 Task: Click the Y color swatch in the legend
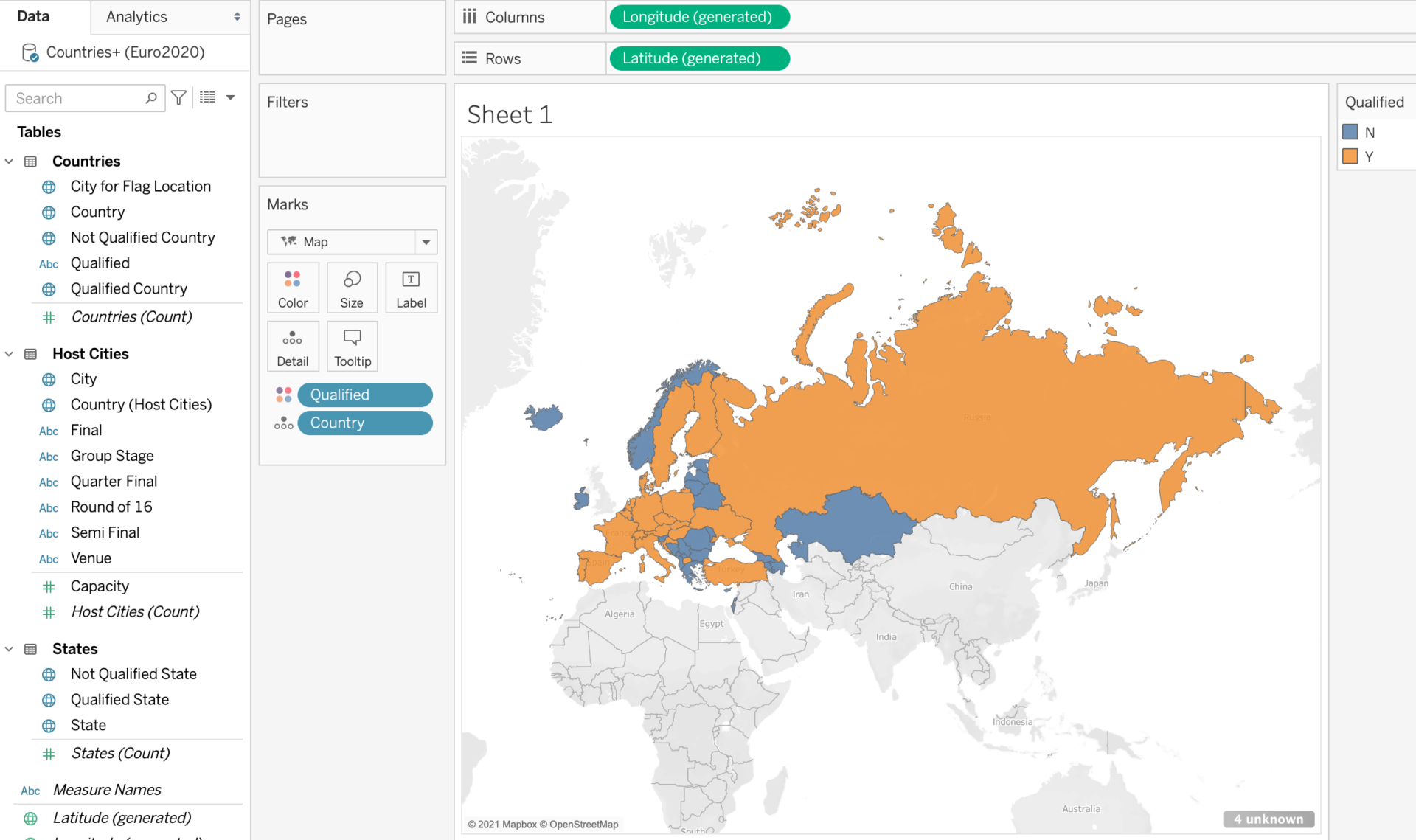1350,156
